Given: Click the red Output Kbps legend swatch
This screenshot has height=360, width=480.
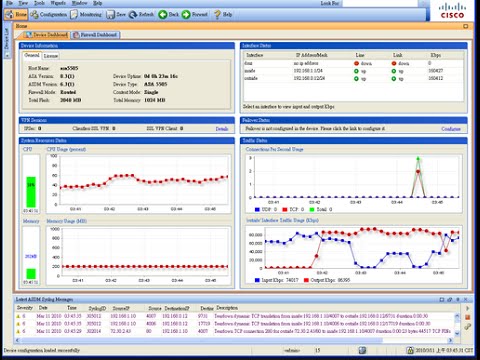Looking at the screenshot, I should tap(306, 280).
